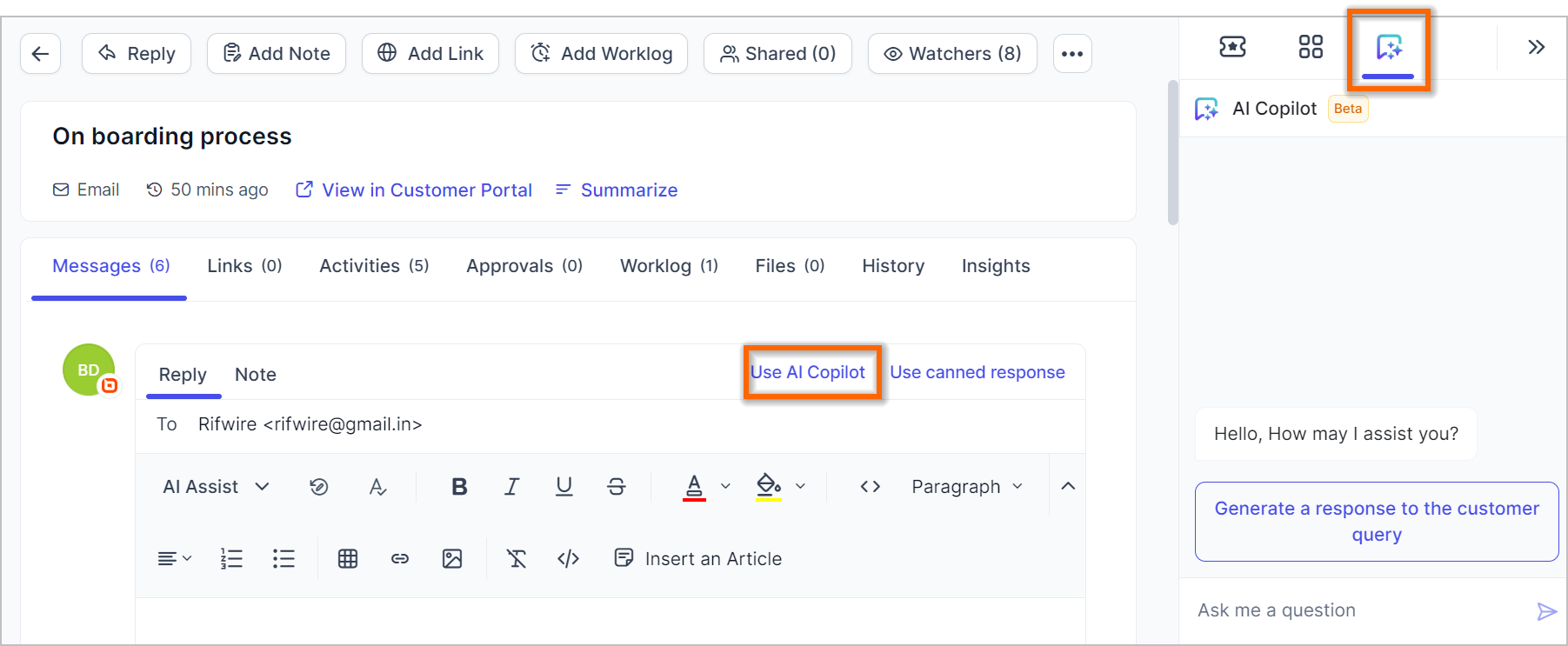This screenshot has width=1568, height=646.
Task: Open the highlight color dropdown arrow
Action: 800,487
